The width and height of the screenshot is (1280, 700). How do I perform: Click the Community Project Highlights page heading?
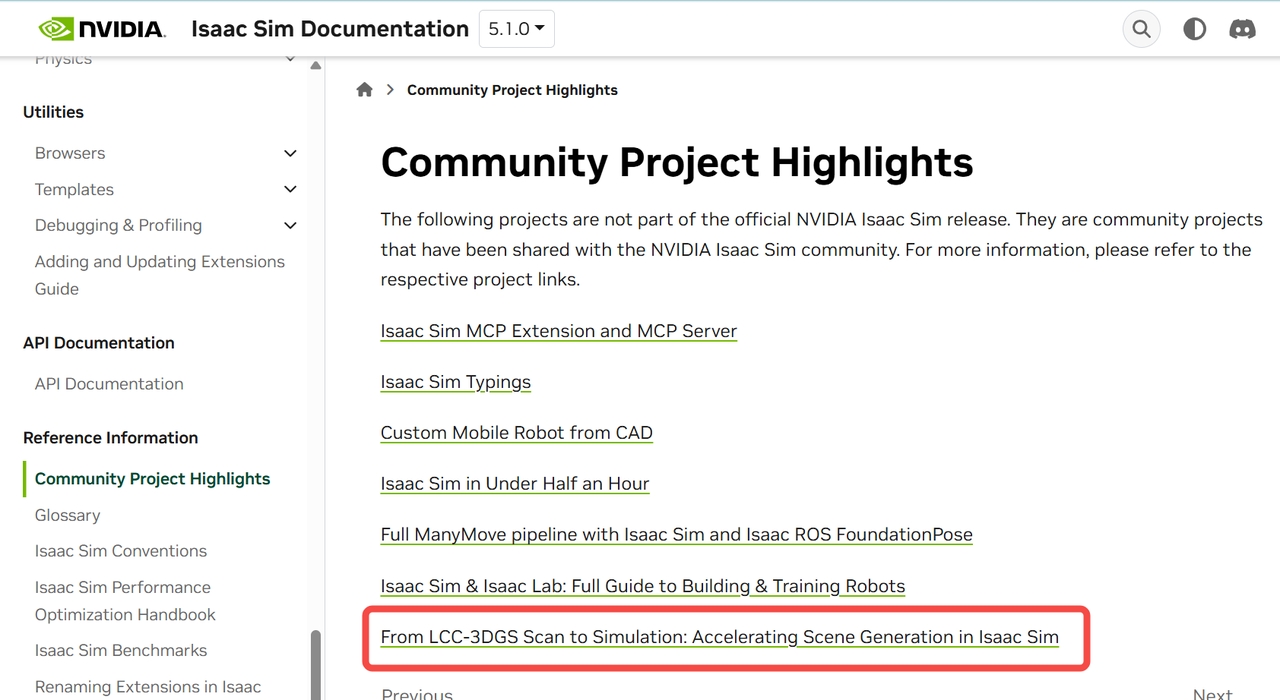(x=677, y=162)
